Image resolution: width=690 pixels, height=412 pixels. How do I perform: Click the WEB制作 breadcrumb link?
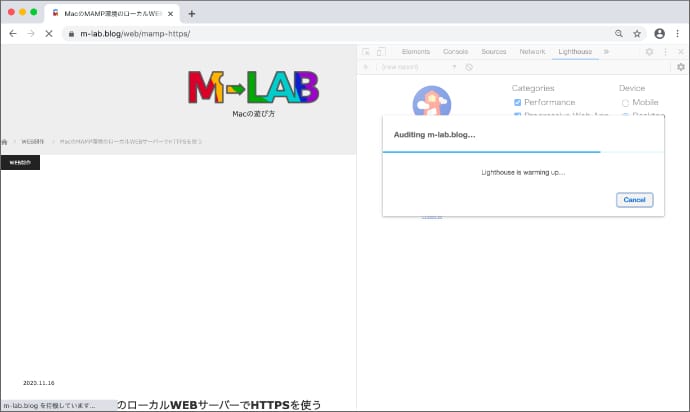[x=33, y=142]
